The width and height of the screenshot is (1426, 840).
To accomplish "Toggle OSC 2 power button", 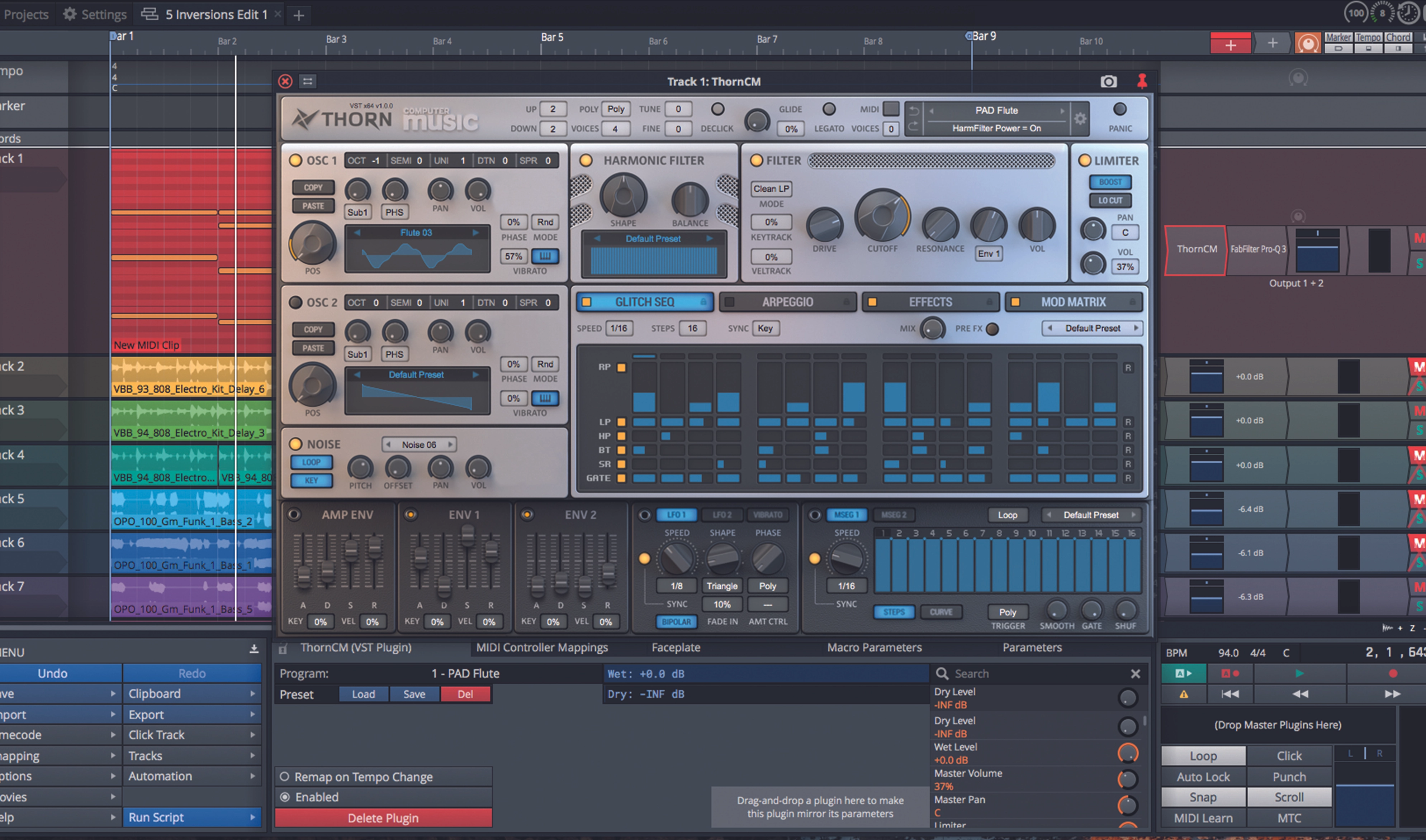I will (x=295, y=302).
